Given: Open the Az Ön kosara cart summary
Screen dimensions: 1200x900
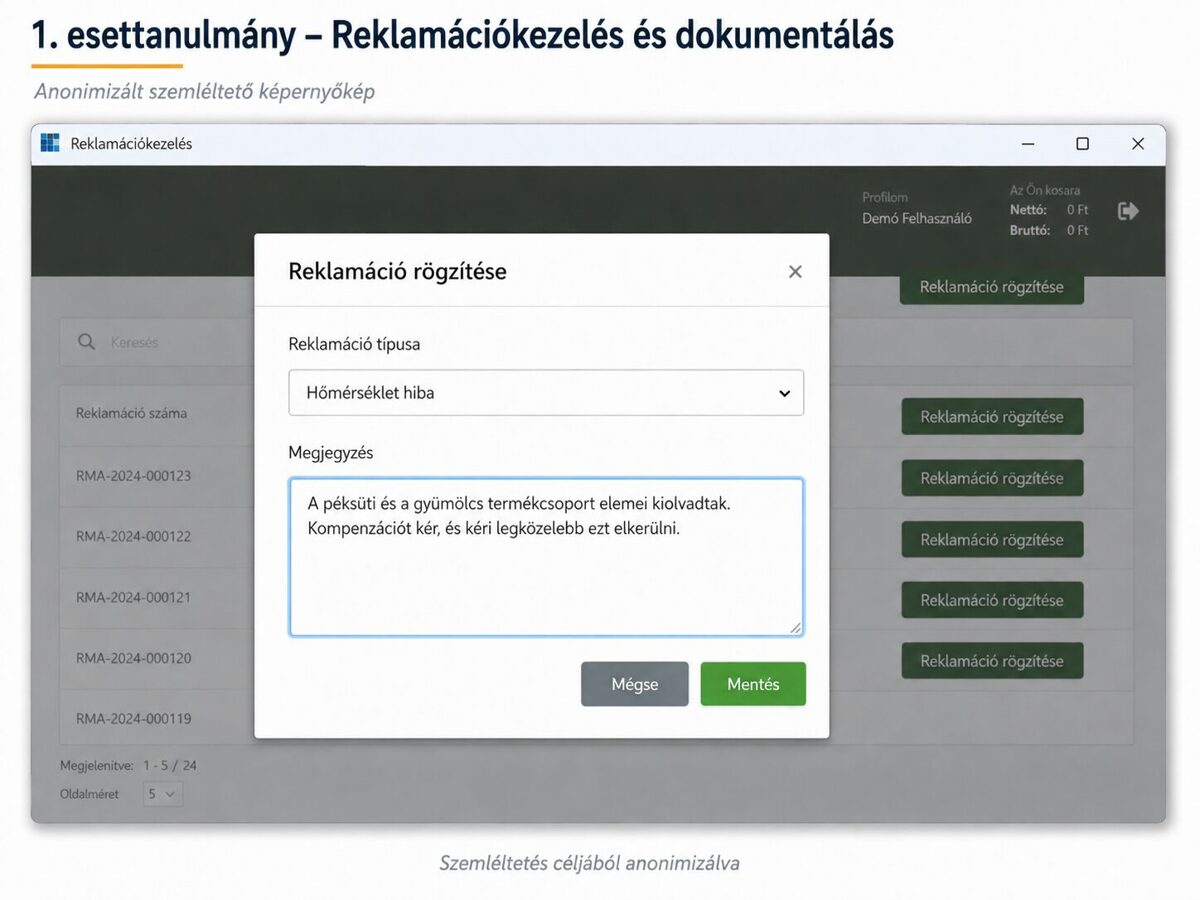Looking at the screenshot, I should tap(1049, 210).
